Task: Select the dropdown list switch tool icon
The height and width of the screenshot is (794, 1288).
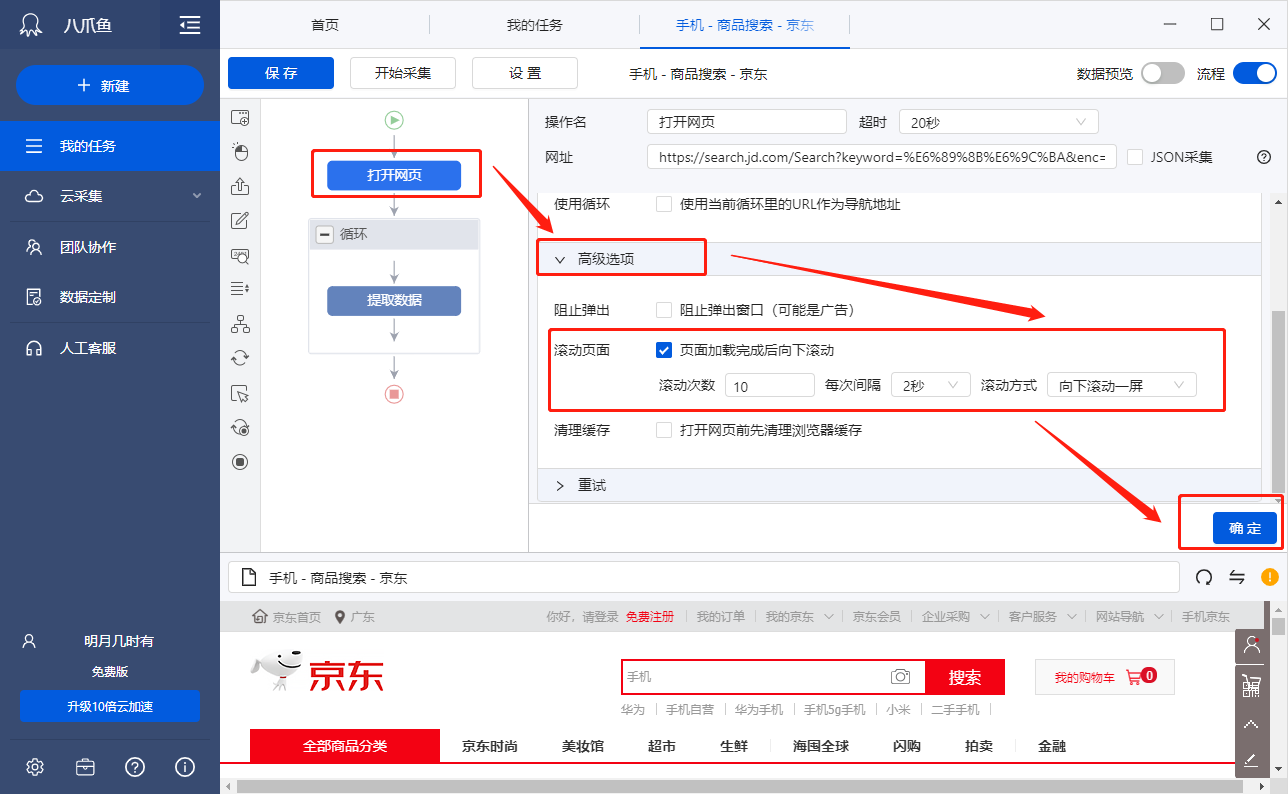Action: tap(240, 289)
